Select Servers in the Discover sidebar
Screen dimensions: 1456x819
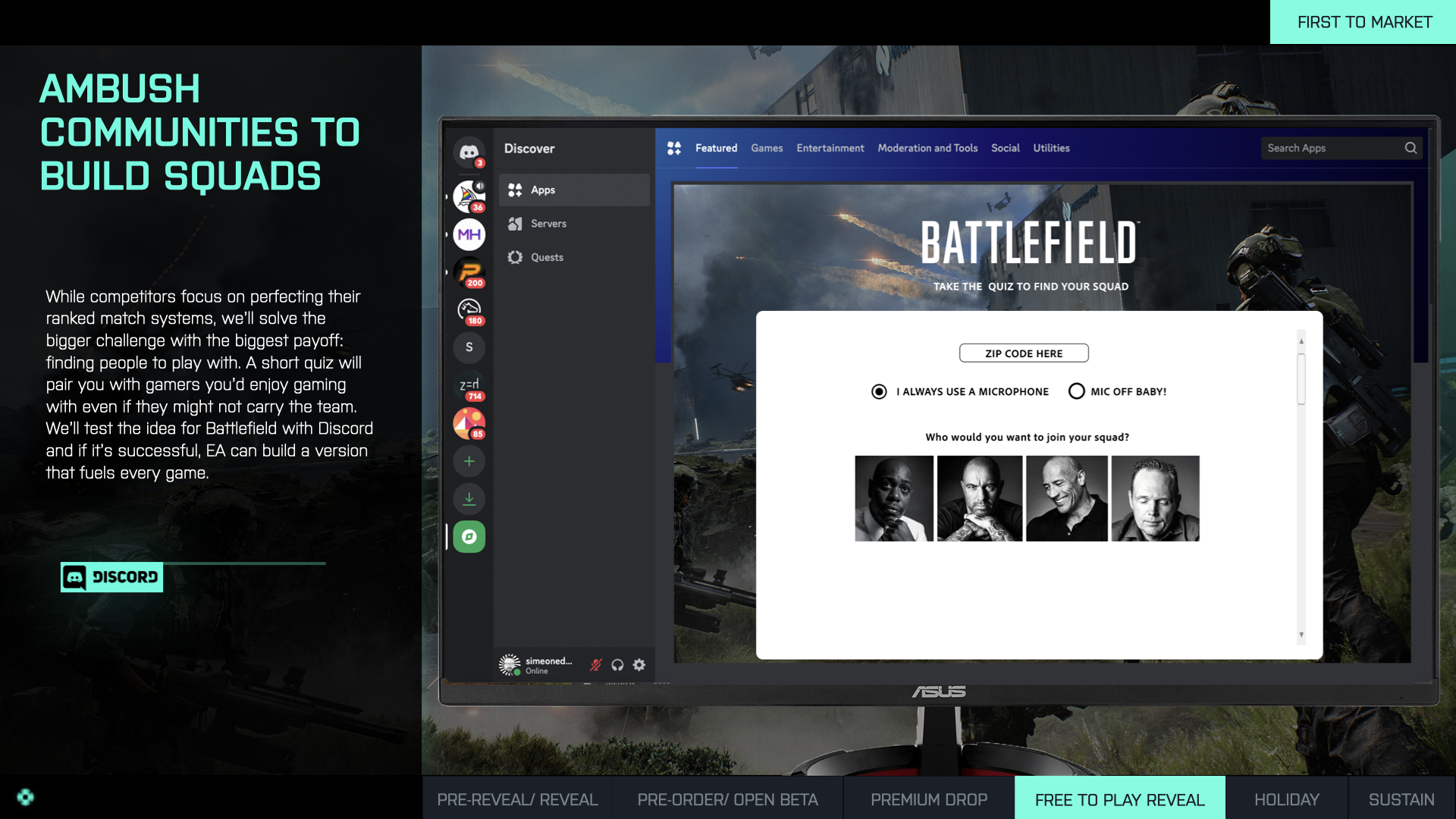click(x=574, y=224)
